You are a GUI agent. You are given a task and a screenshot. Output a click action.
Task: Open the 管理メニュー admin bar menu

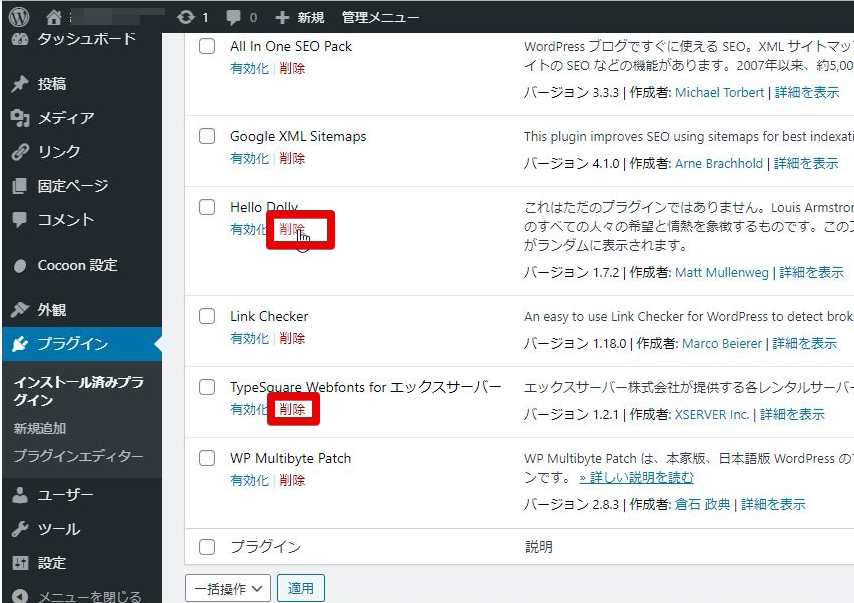[x=380, y=17]
